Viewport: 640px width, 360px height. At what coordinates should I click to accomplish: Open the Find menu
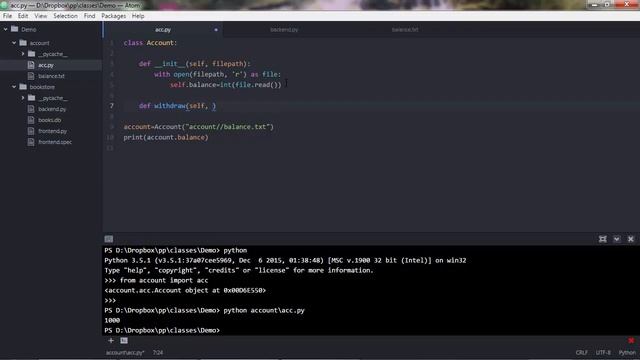coord(89,16)
